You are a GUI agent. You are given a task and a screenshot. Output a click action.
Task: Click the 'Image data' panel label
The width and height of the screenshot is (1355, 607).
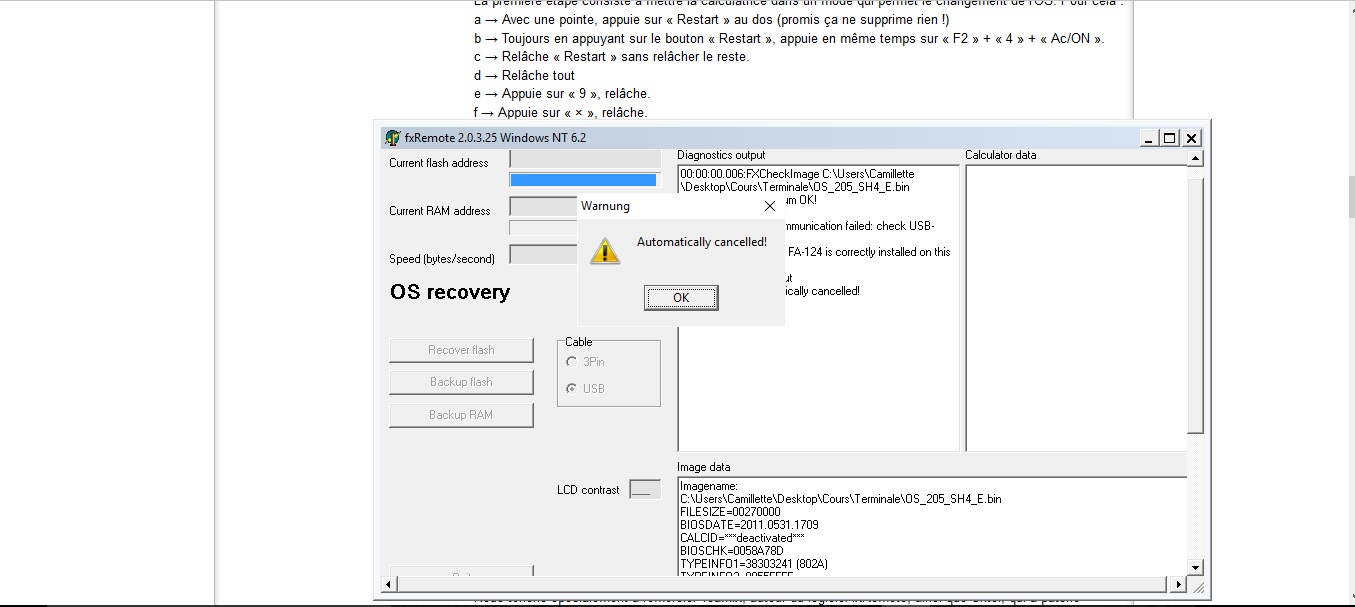pos(704,467)
